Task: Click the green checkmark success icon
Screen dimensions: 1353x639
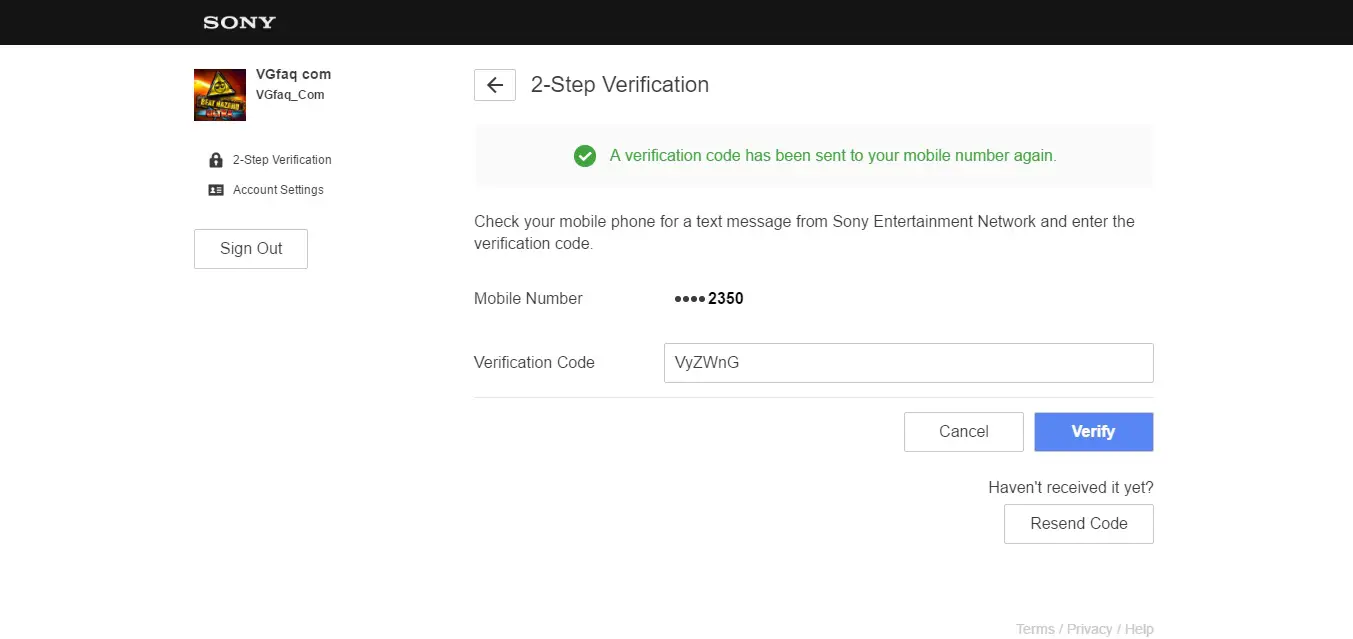Action: 585,156
